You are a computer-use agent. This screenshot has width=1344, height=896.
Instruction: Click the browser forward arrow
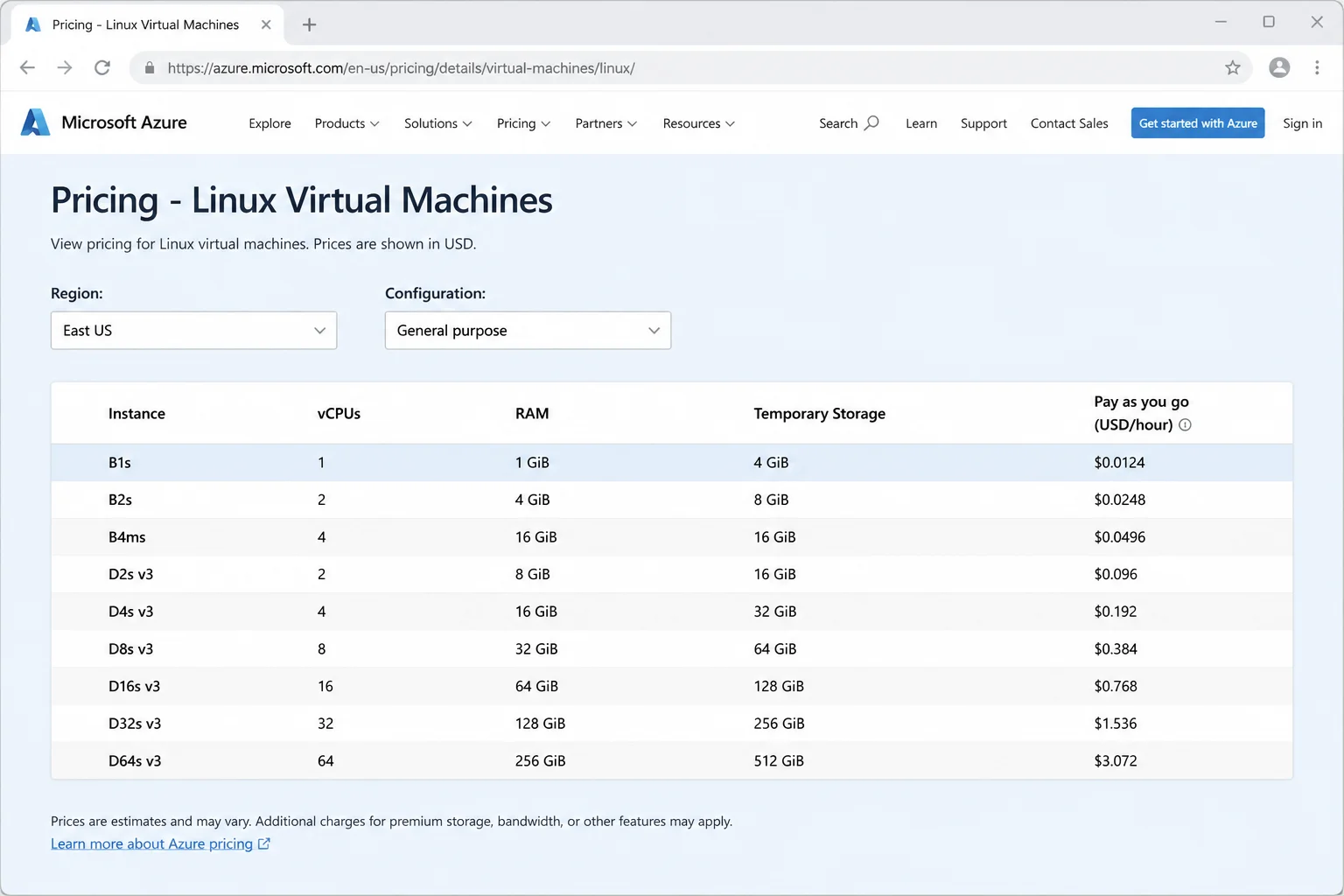pos(65,67)
